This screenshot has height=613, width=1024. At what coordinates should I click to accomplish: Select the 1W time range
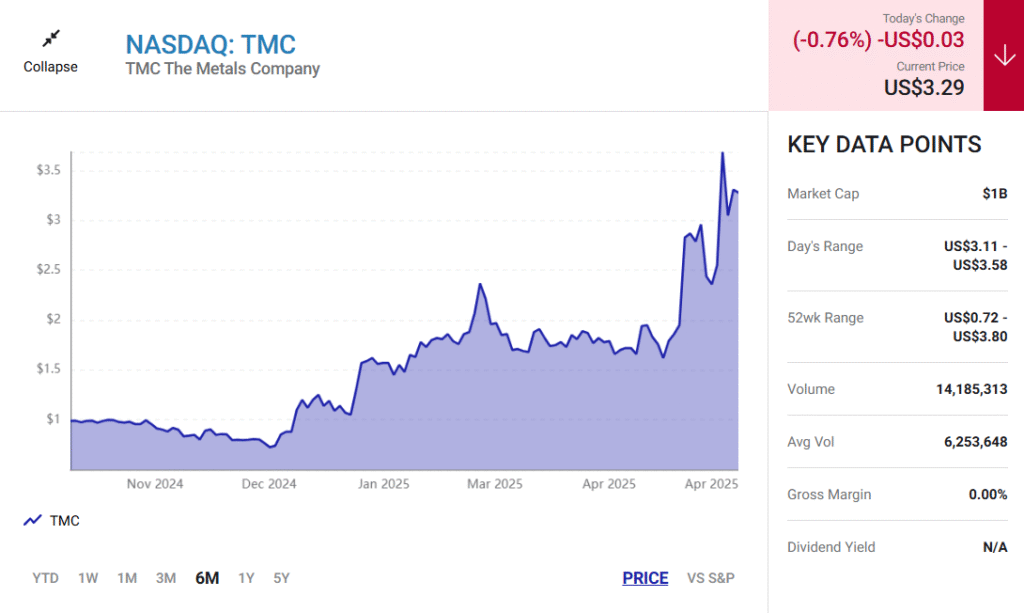88,578
